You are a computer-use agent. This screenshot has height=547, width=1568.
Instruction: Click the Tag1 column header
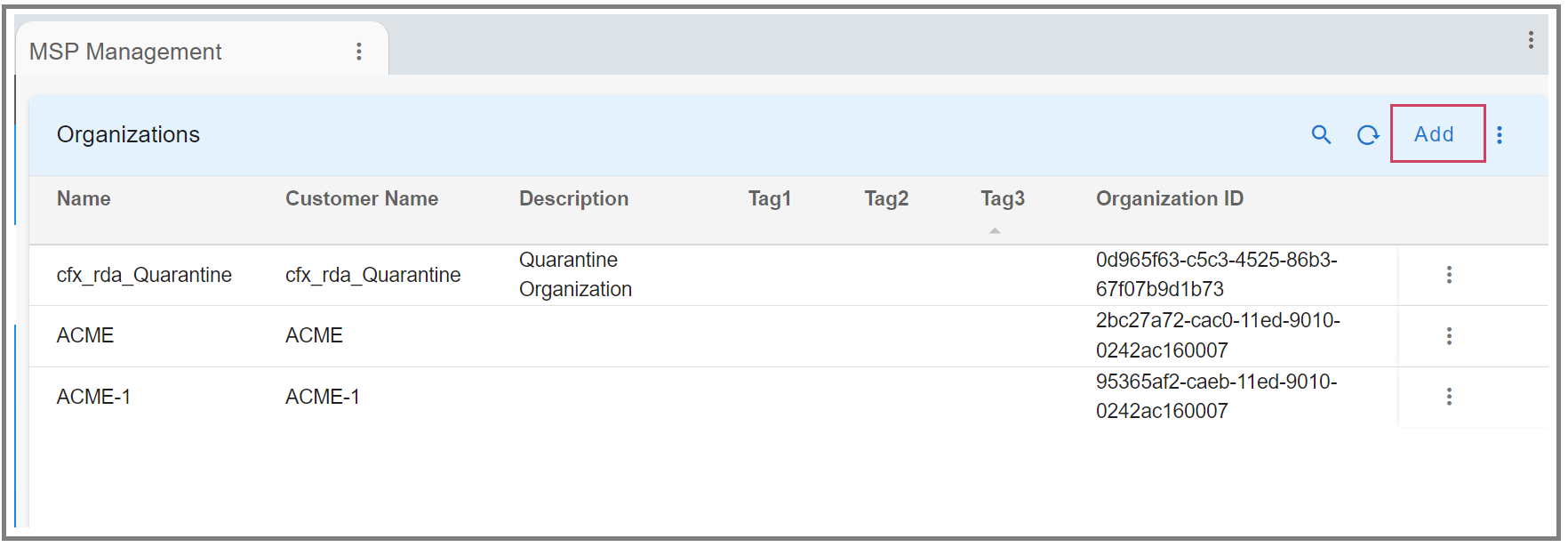coord(770,198)
